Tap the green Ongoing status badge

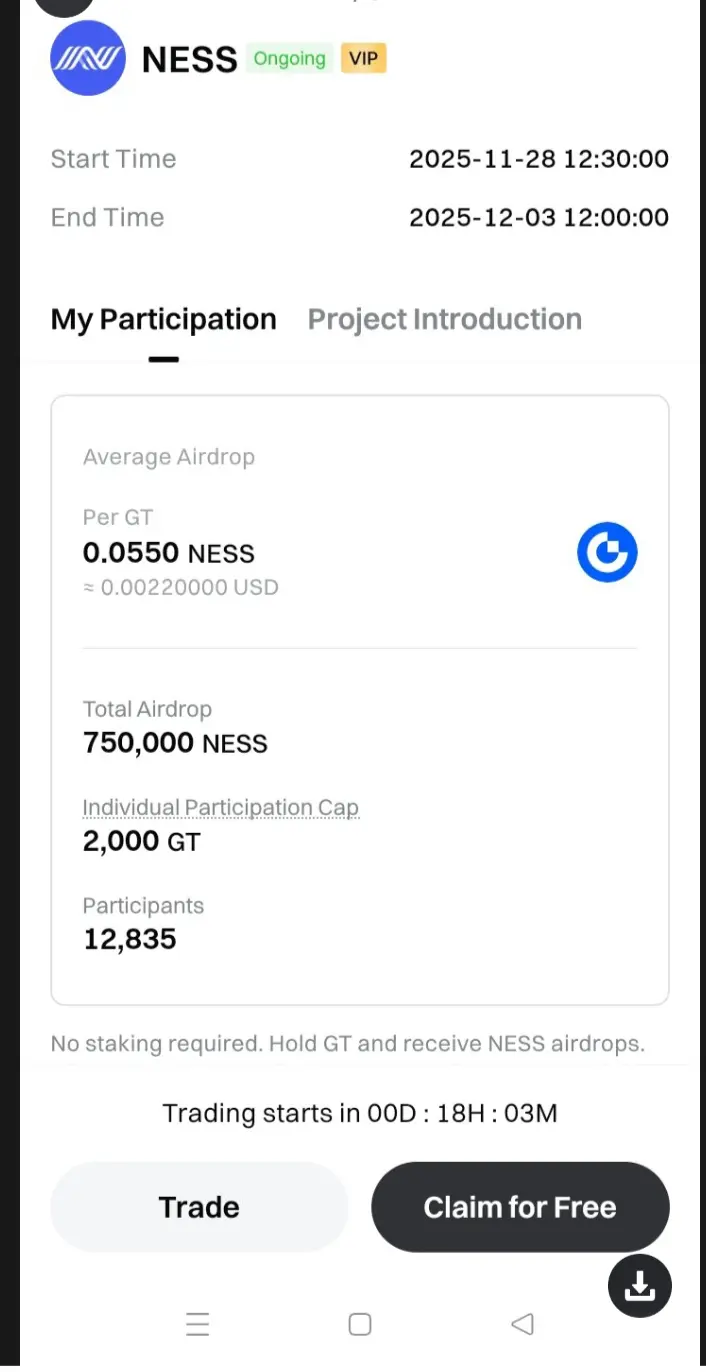289,58
